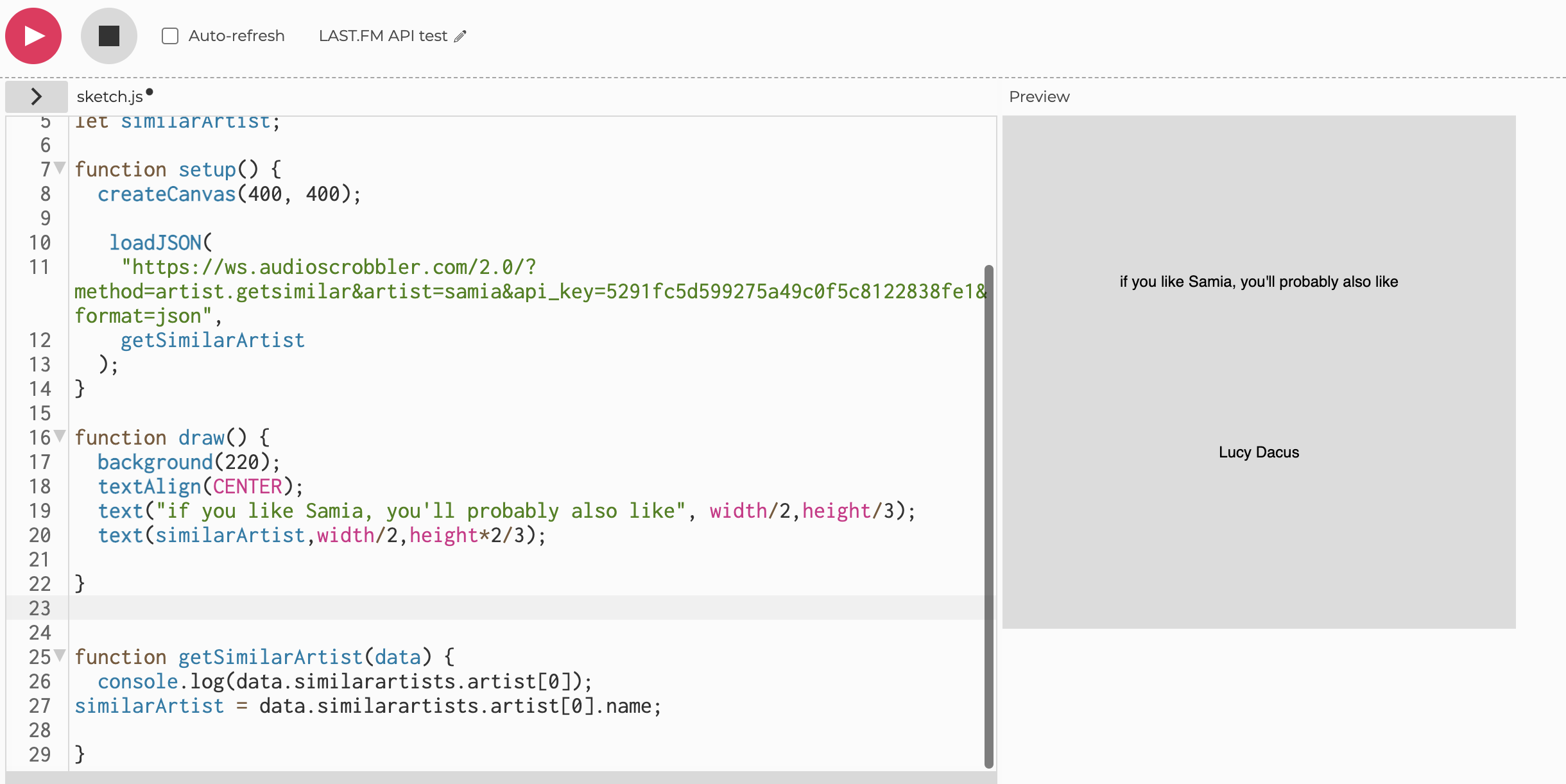Click the loadJSON call on line 10
The width and height of the screenshot is (1566, 784).
156,243
